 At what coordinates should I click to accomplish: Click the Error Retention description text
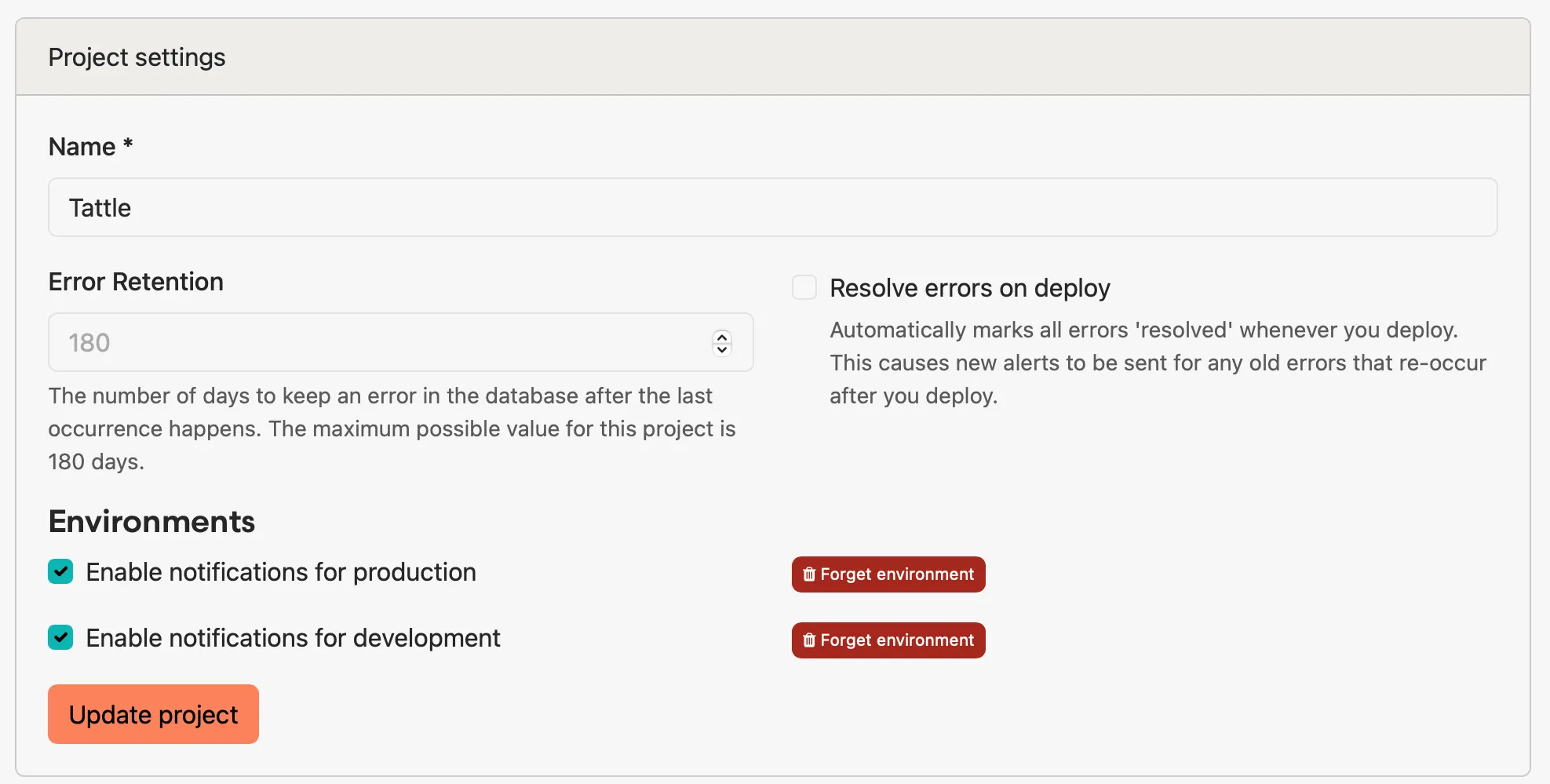[392, 428]
